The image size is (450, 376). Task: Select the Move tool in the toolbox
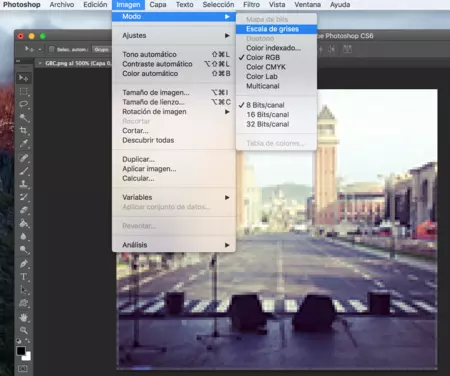point(23,78)
